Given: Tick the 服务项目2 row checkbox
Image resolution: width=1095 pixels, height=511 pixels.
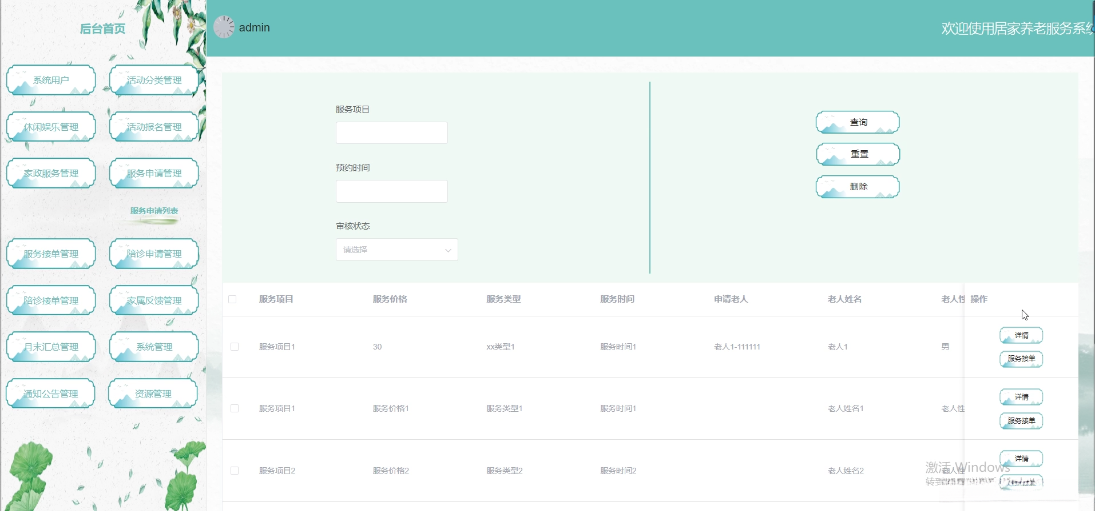Looking at the screenshot, I should pyautogui.click(x=235, y=471).
